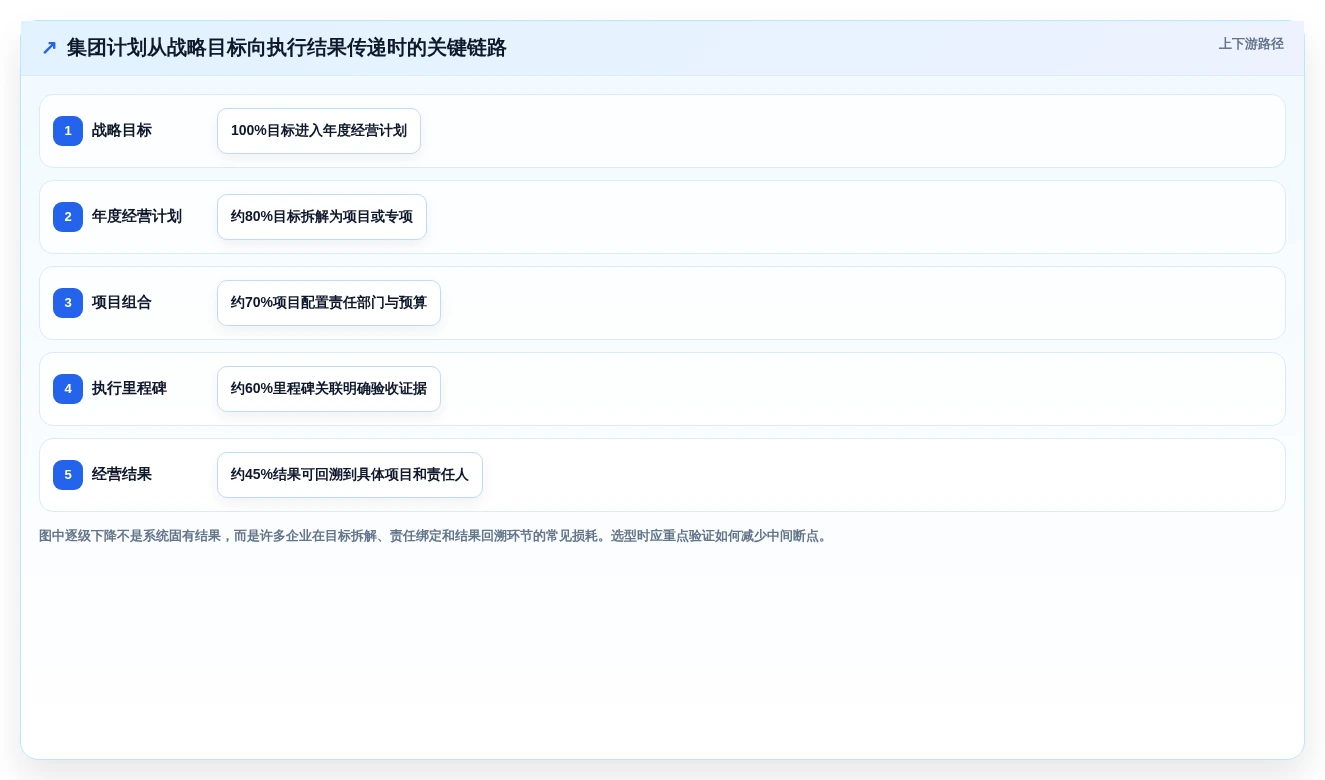Select the 经营结果 stage label
1325x780 pixels.
[x=122, y=475]
